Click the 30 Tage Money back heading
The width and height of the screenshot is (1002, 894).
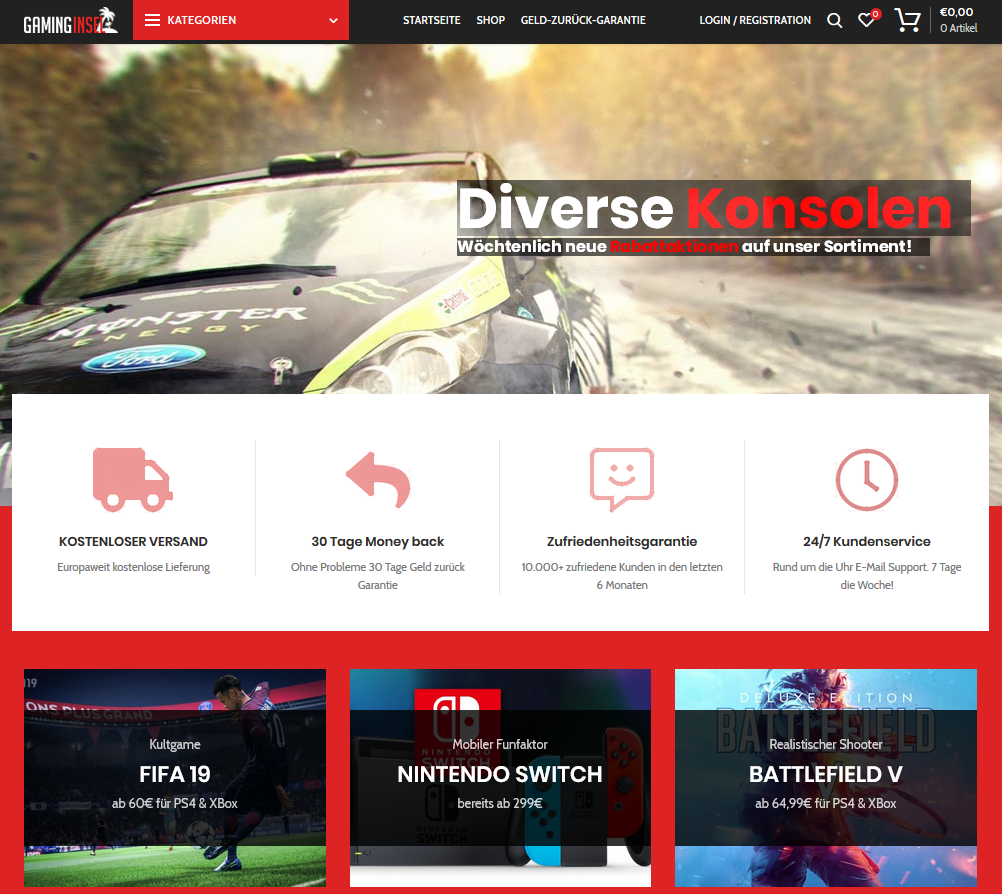[378, 542]
